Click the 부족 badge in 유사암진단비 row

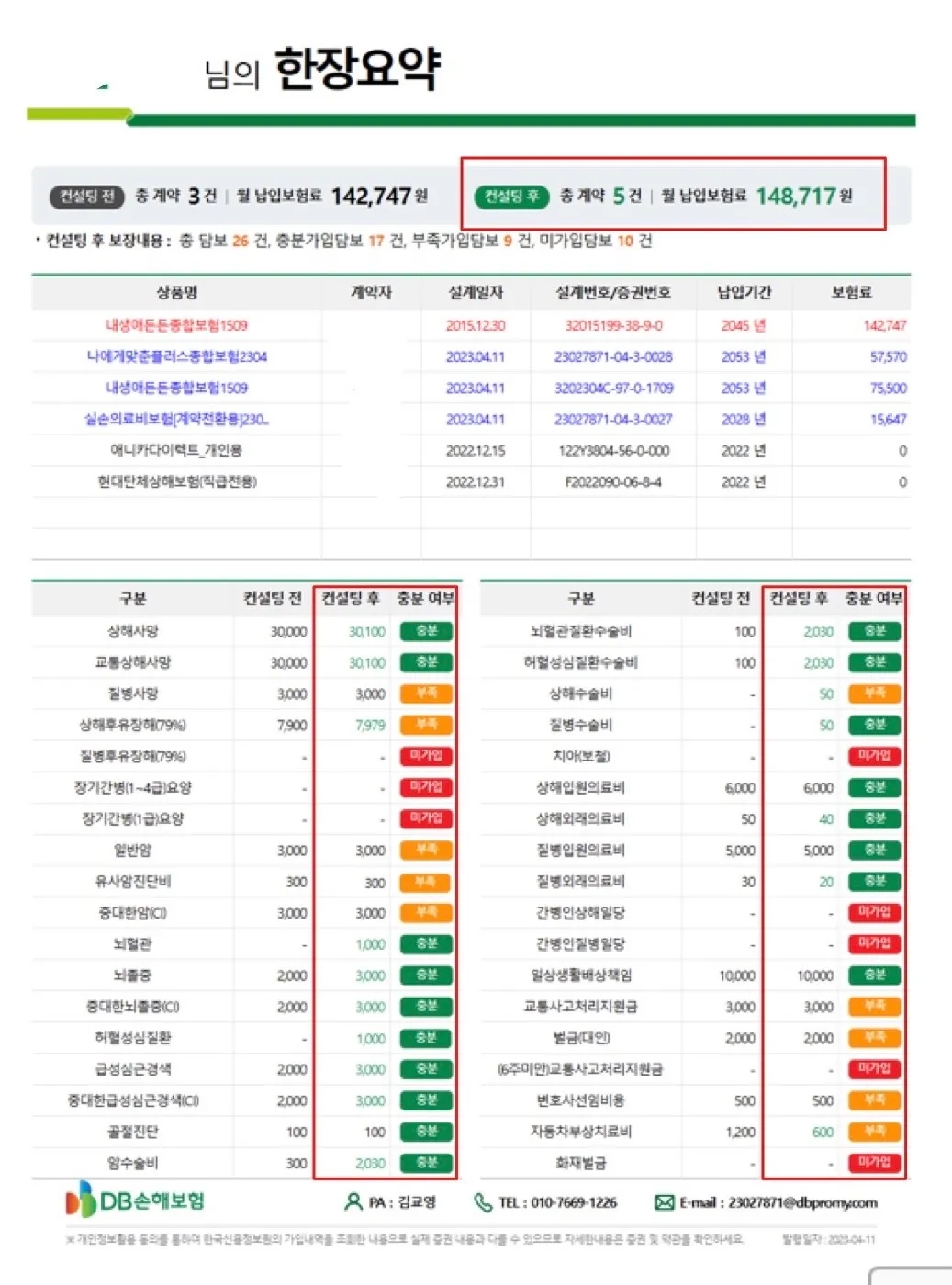(x=426, y=882)
